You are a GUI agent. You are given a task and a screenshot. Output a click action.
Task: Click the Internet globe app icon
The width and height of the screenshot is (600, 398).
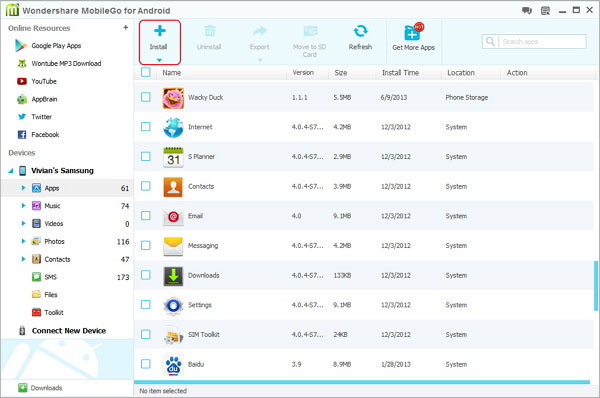173,127
